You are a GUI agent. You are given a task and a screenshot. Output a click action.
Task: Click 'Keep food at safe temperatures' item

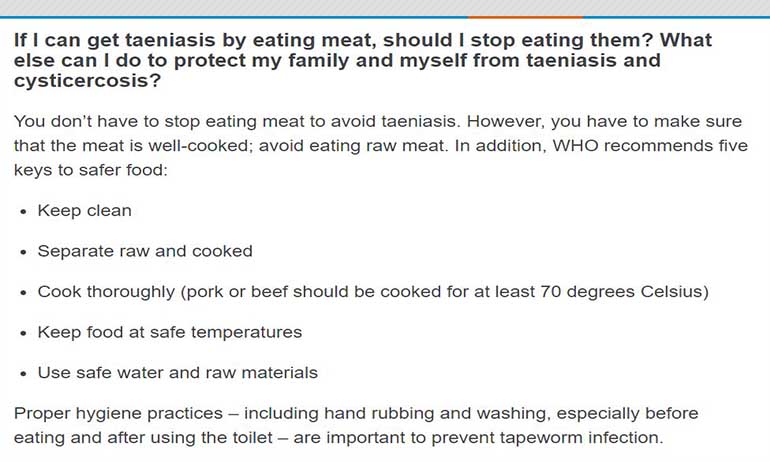[x=170, y=332]
